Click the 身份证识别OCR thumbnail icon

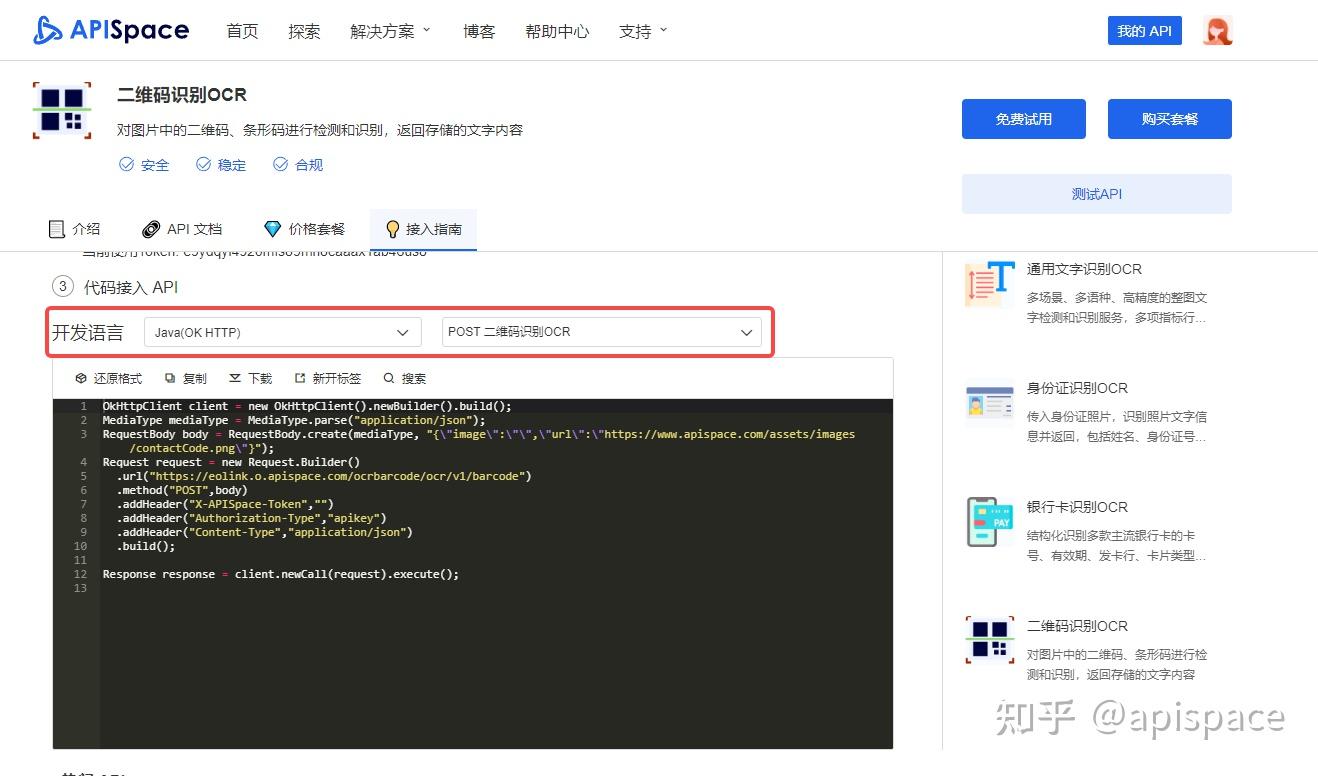(988, 404)
